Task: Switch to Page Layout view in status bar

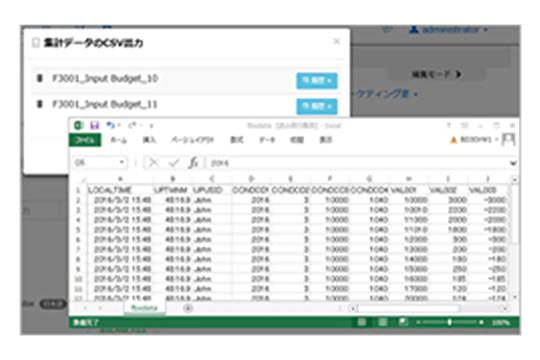Action: pyautogui.click(x=382, y=322)
